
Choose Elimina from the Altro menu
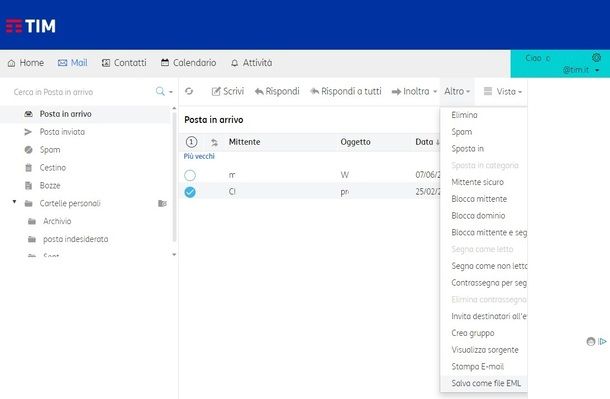tap(464, 115)
